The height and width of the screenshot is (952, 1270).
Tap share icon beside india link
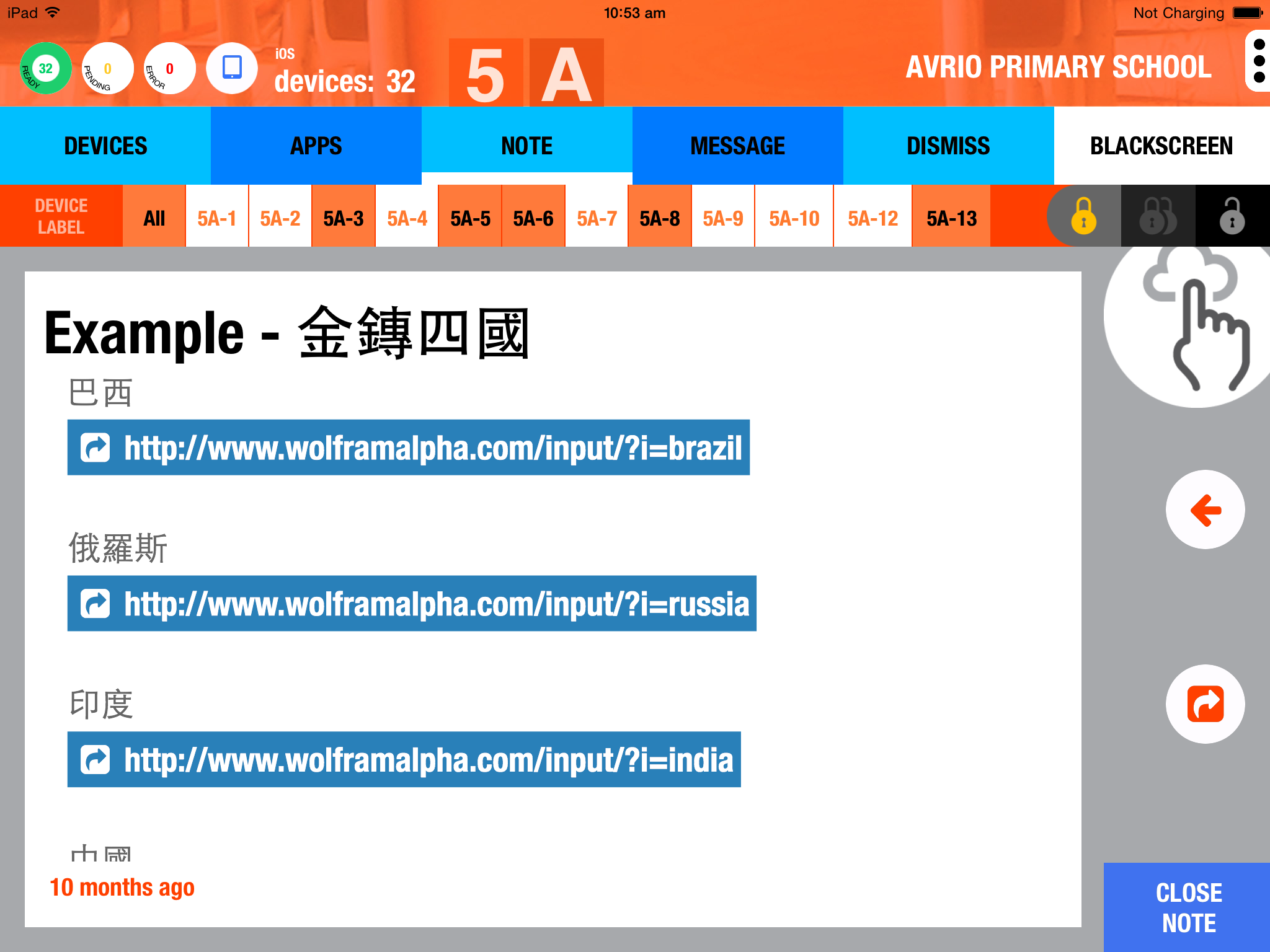point(95,759)
